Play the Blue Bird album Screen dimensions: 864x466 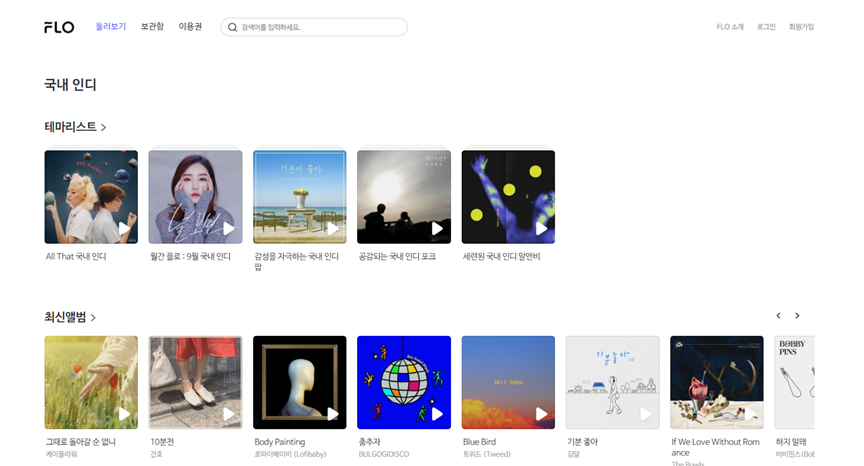point(541,414)
